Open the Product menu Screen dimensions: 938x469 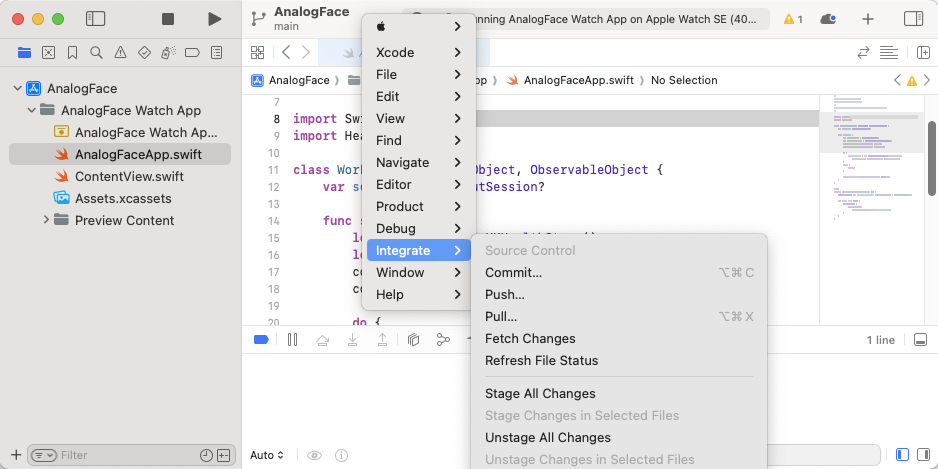pyautogui.click(x=419, y=206)
